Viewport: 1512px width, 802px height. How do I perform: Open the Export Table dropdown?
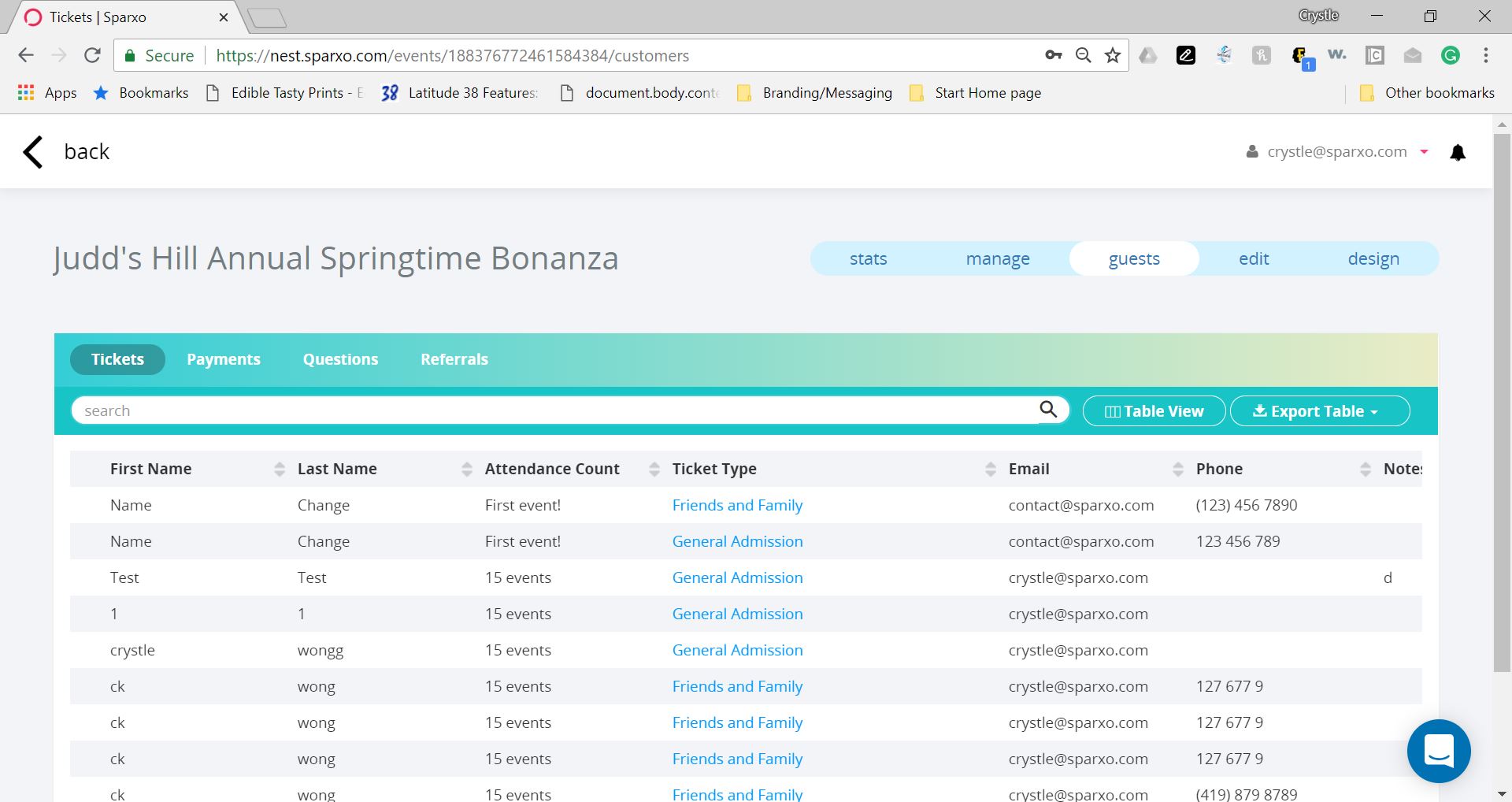tap(1319, 410)
